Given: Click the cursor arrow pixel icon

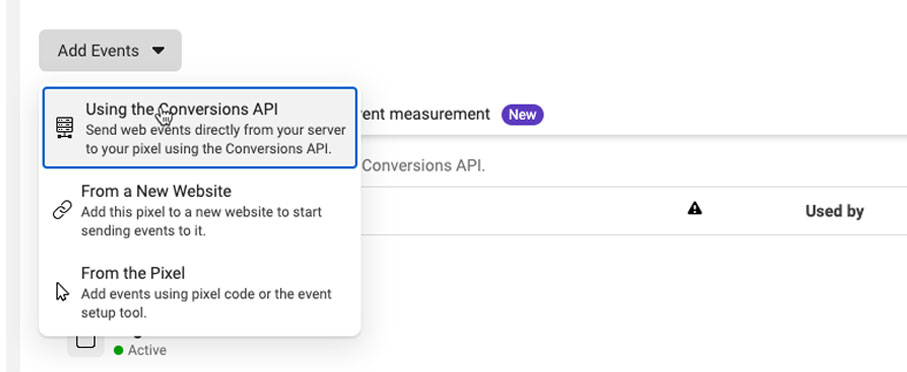Looking at the screenshot, I should (62, 292).
